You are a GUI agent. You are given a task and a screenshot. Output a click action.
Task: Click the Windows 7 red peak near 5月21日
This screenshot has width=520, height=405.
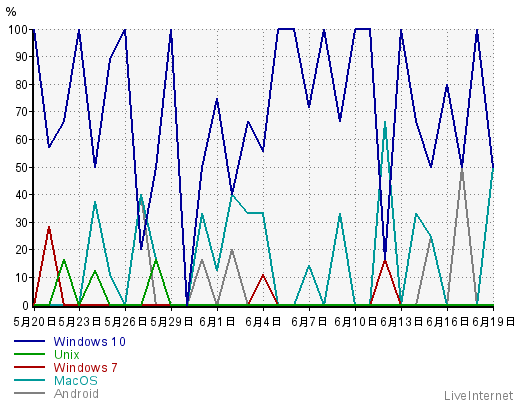point(49,227)
